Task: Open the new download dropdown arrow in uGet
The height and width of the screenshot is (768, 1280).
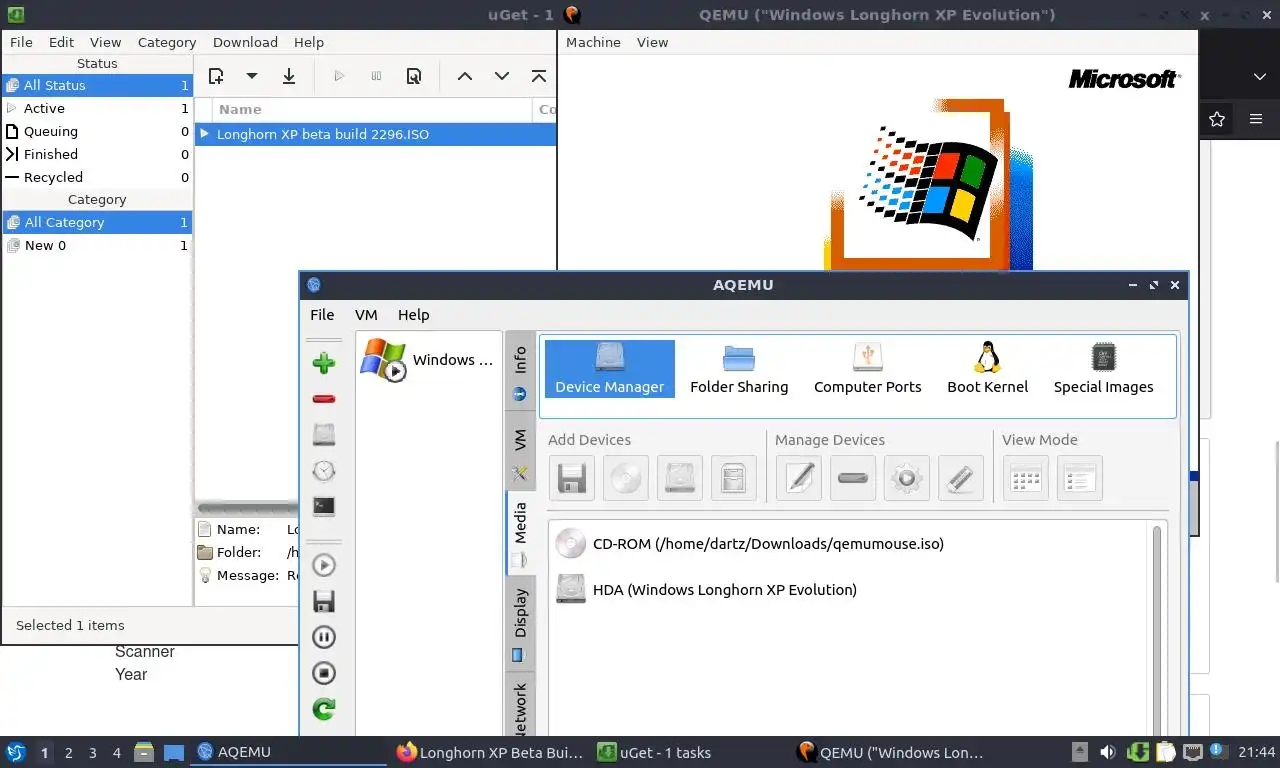Action: [x=252, y=76]
